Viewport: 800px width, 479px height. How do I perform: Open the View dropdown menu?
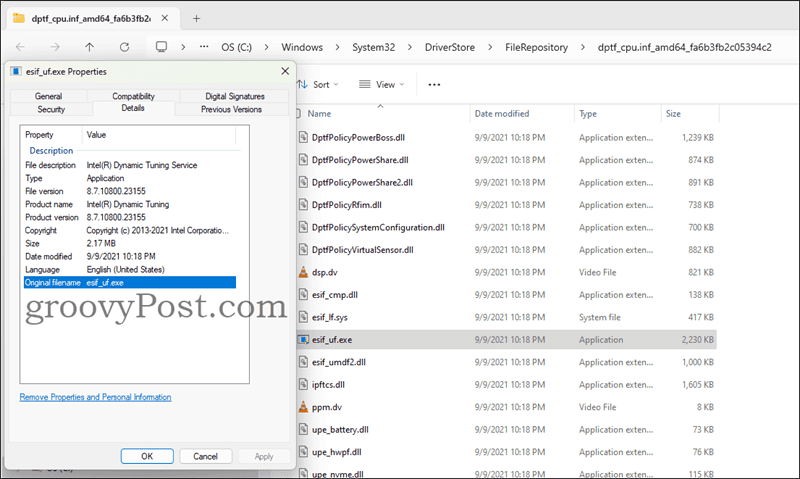(x=382, y=85)
